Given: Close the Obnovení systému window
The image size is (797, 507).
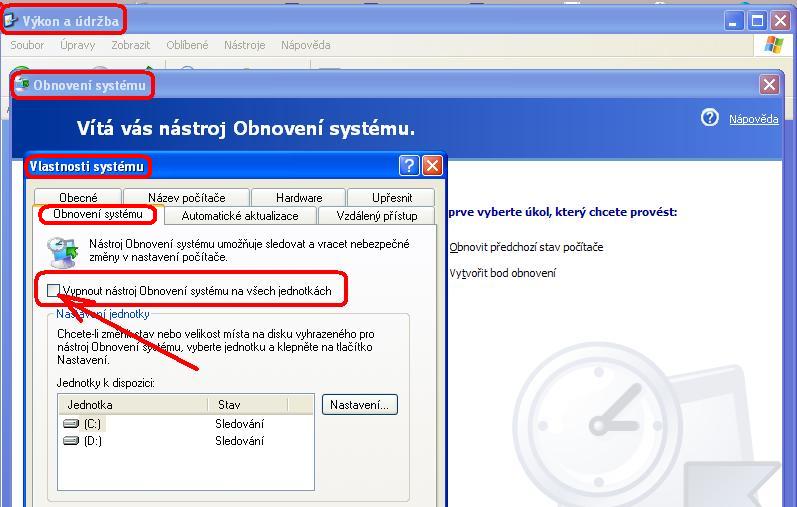Looking at the screenshot, I should coord(769,84).
